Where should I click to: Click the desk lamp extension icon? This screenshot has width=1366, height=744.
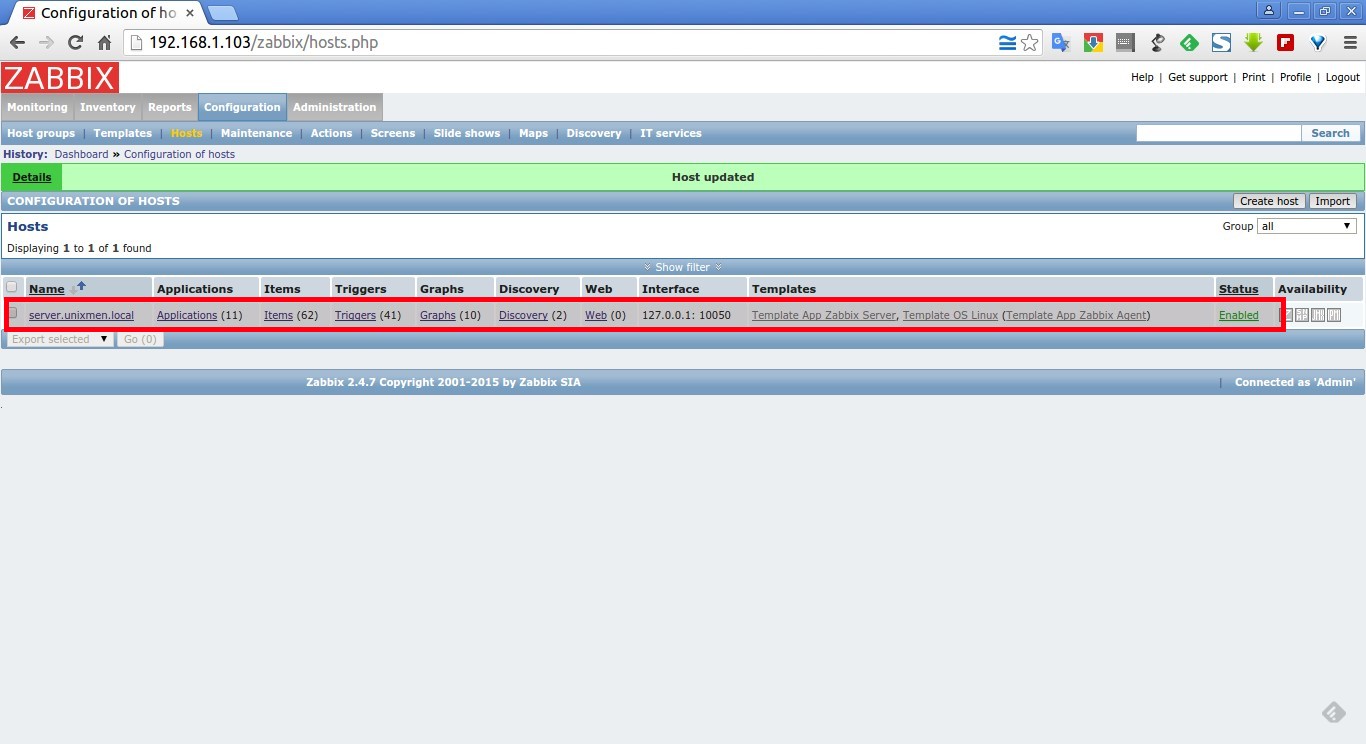click(1157, 42)
